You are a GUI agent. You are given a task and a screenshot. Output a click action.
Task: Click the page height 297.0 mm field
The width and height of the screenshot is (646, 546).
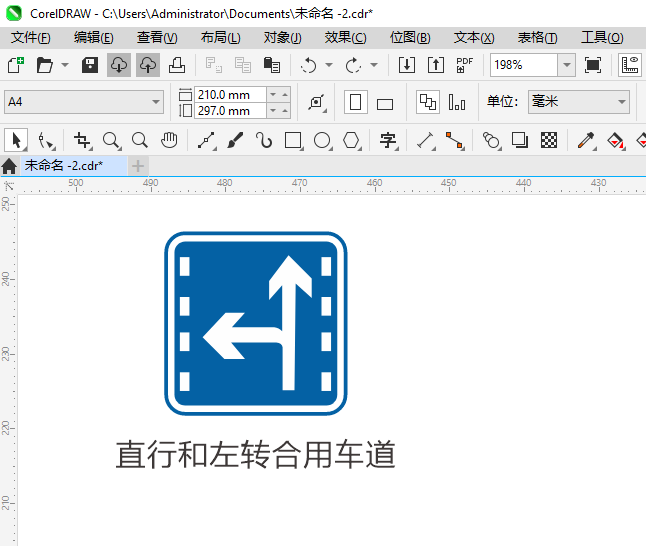click(x=230, y=111)
